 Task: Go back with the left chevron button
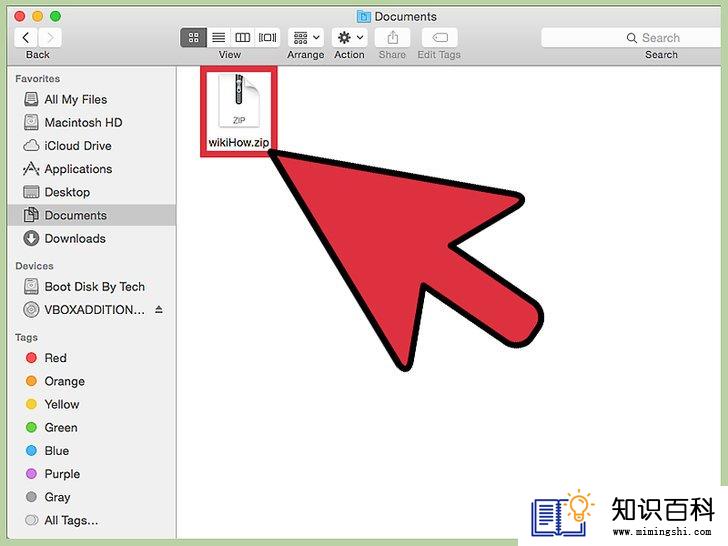click(26, 38)
